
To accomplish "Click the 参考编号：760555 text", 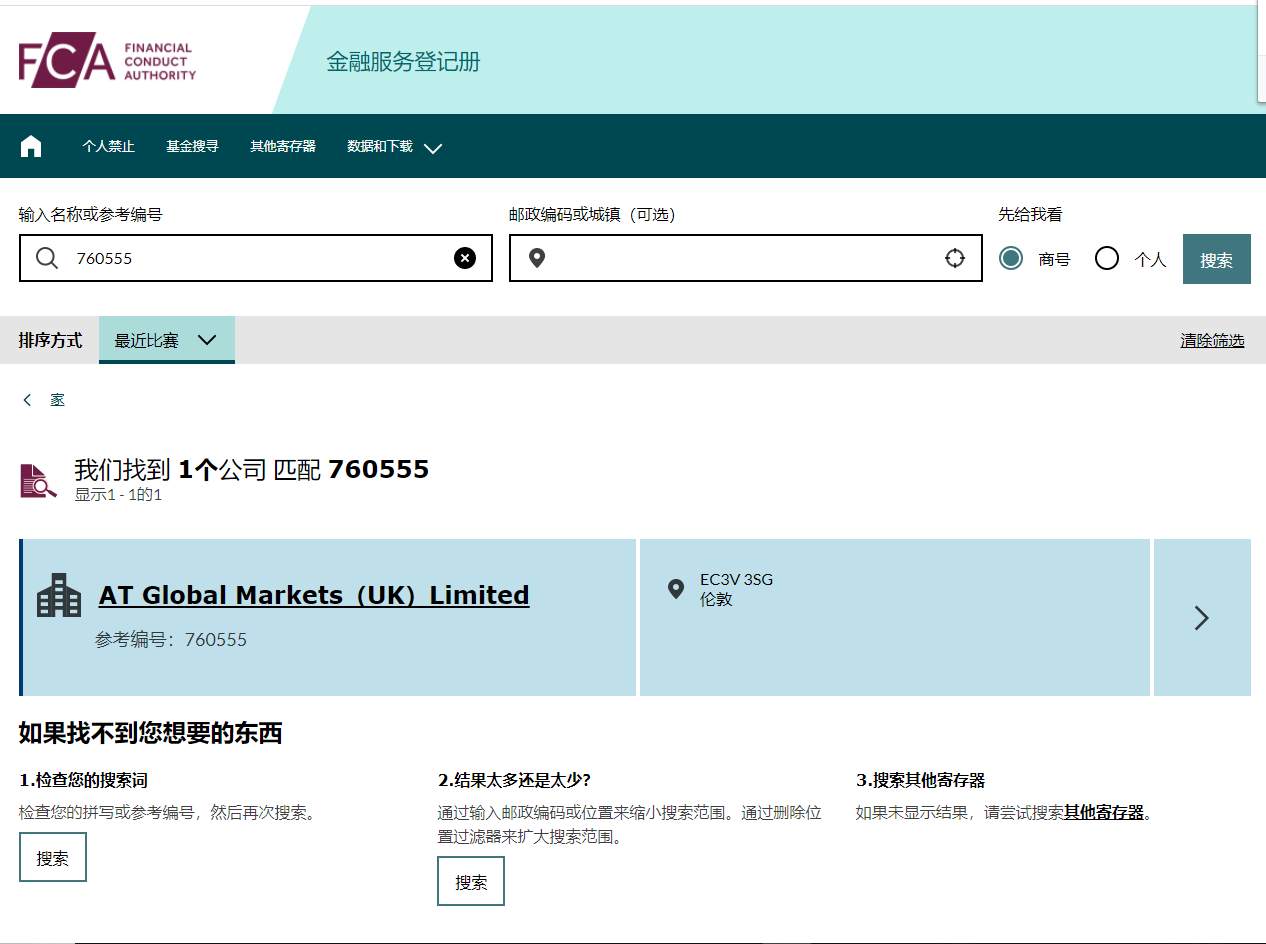I will pyautogui.click(x=171, y=640).
